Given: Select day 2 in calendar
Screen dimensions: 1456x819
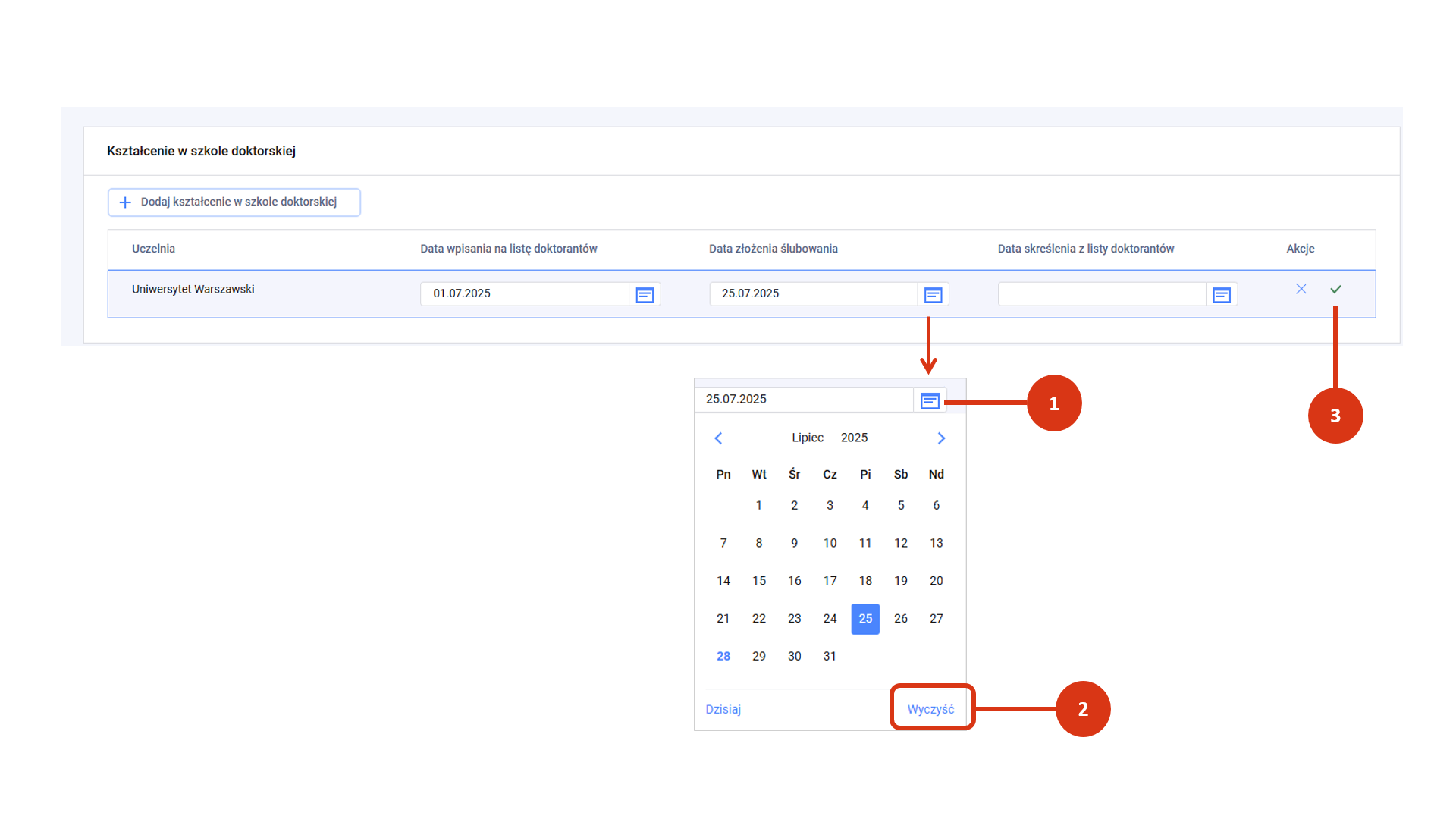Looking at the screenshot, I should (x=795, y=505).
